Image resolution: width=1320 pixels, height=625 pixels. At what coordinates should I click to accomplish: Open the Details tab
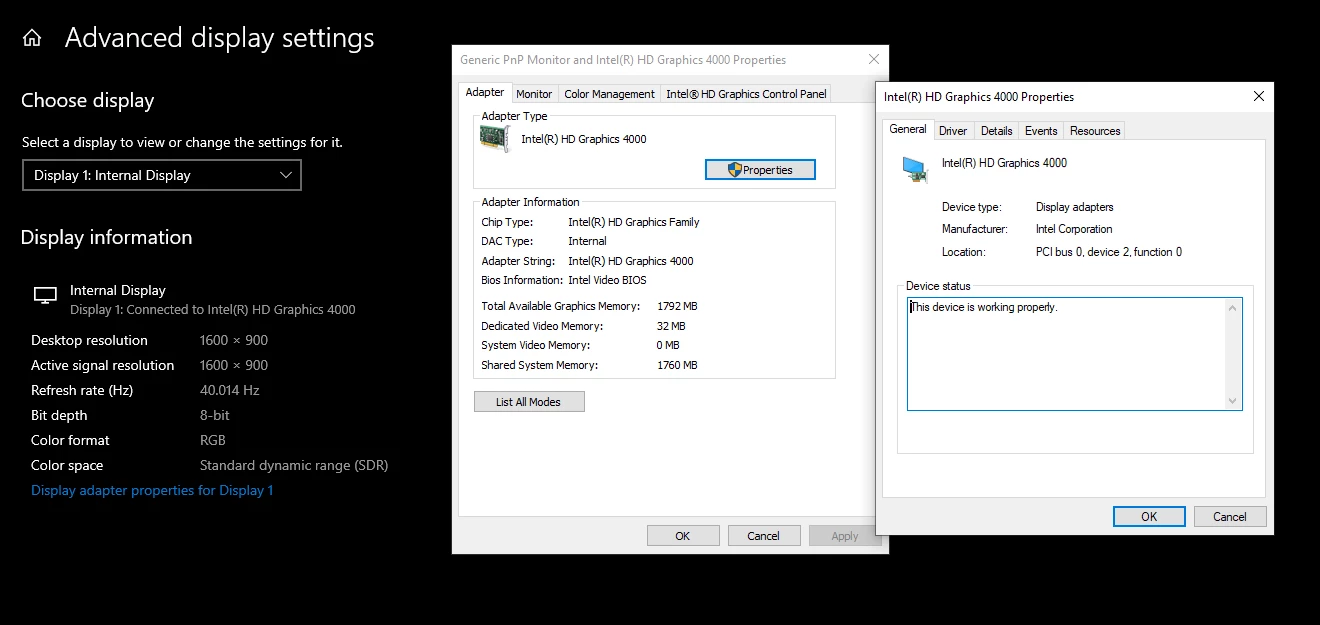click(x=996, y=131)
